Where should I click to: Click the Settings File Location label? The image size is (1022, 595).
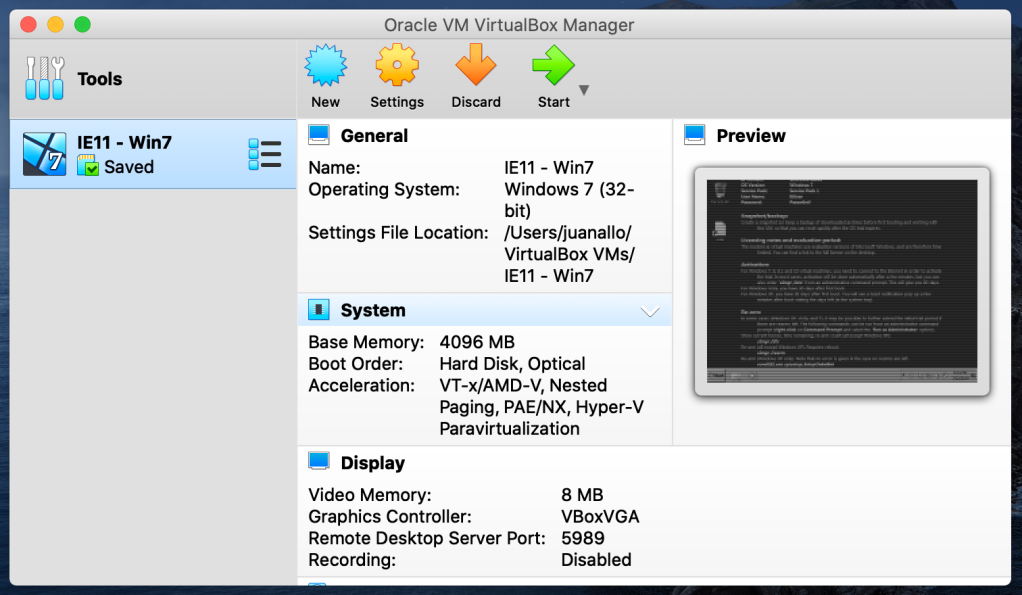click(x=398, y=233)
